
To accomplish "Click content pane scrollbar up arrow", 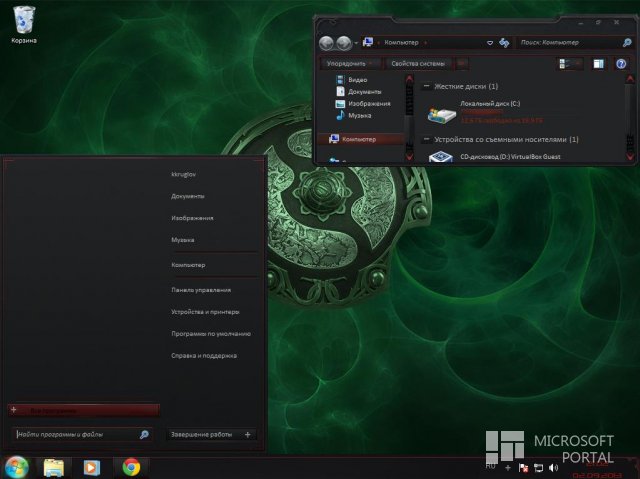I will tap(630, 78).
